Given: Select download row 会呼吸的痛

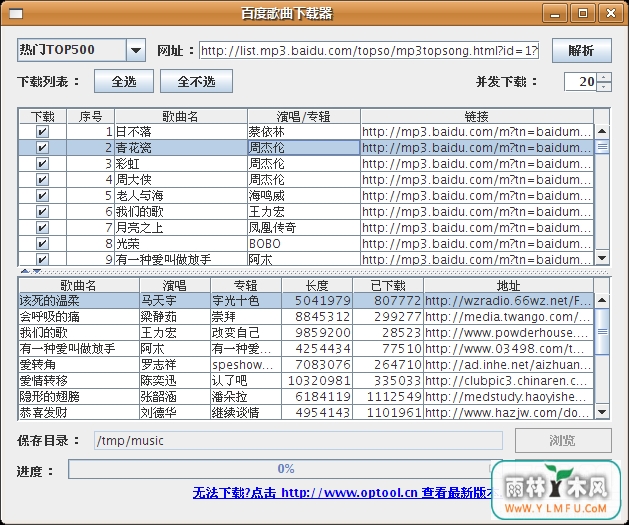Looking at the screenshot, I should coord(306,316).
